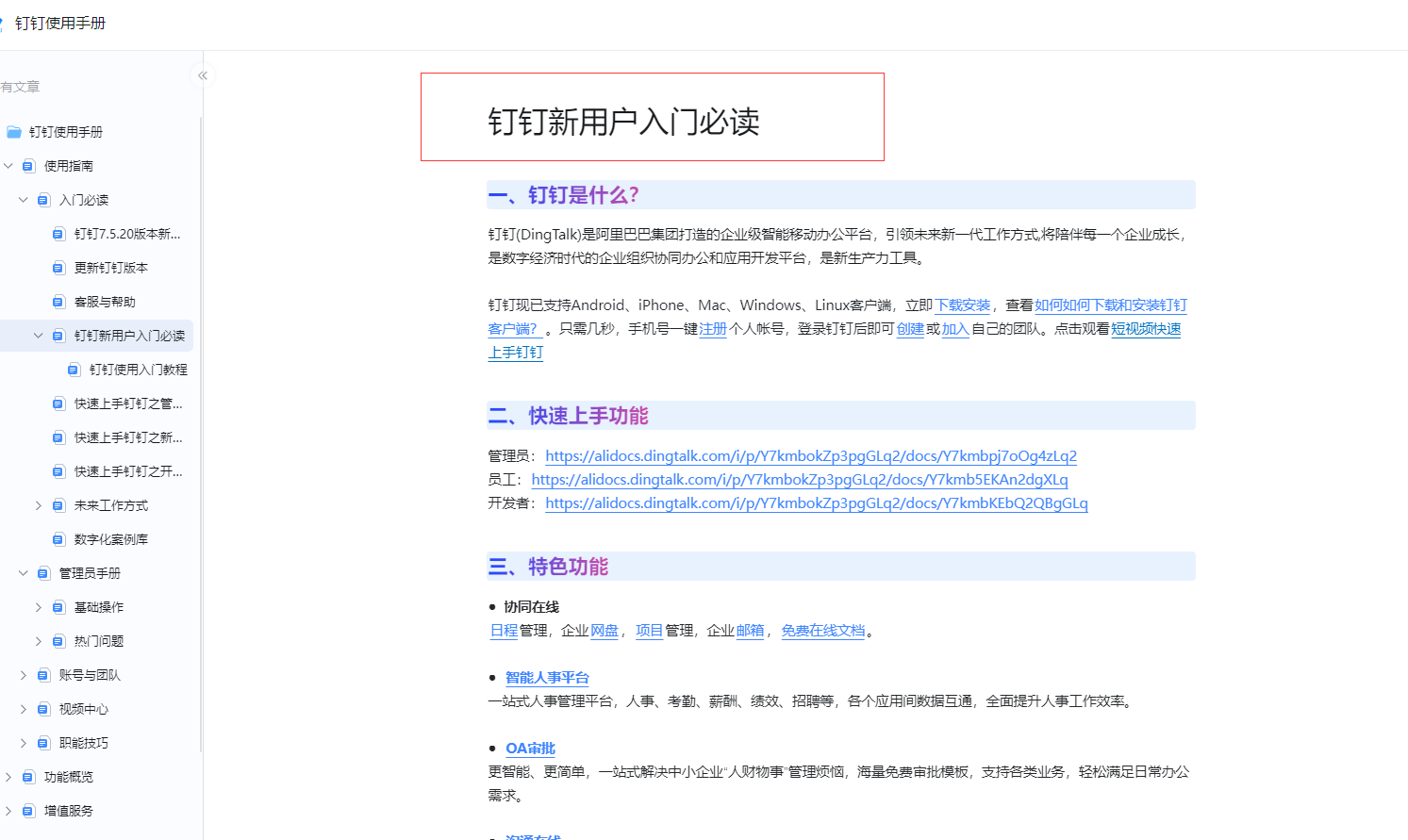Screen dimensions: 1408x840
Task: Expand the 账号与团队 tree node
Action: 24,675
